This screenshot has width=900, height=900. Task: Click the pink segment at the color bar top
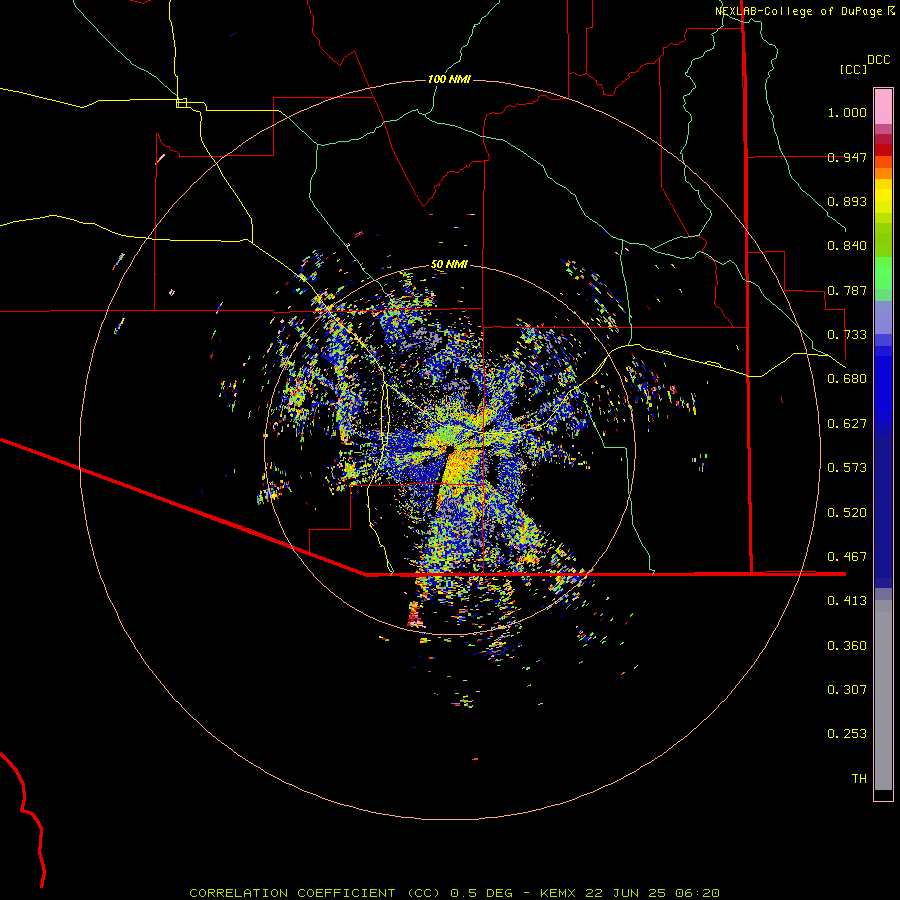pyautogui.click(x=883, y=106)
